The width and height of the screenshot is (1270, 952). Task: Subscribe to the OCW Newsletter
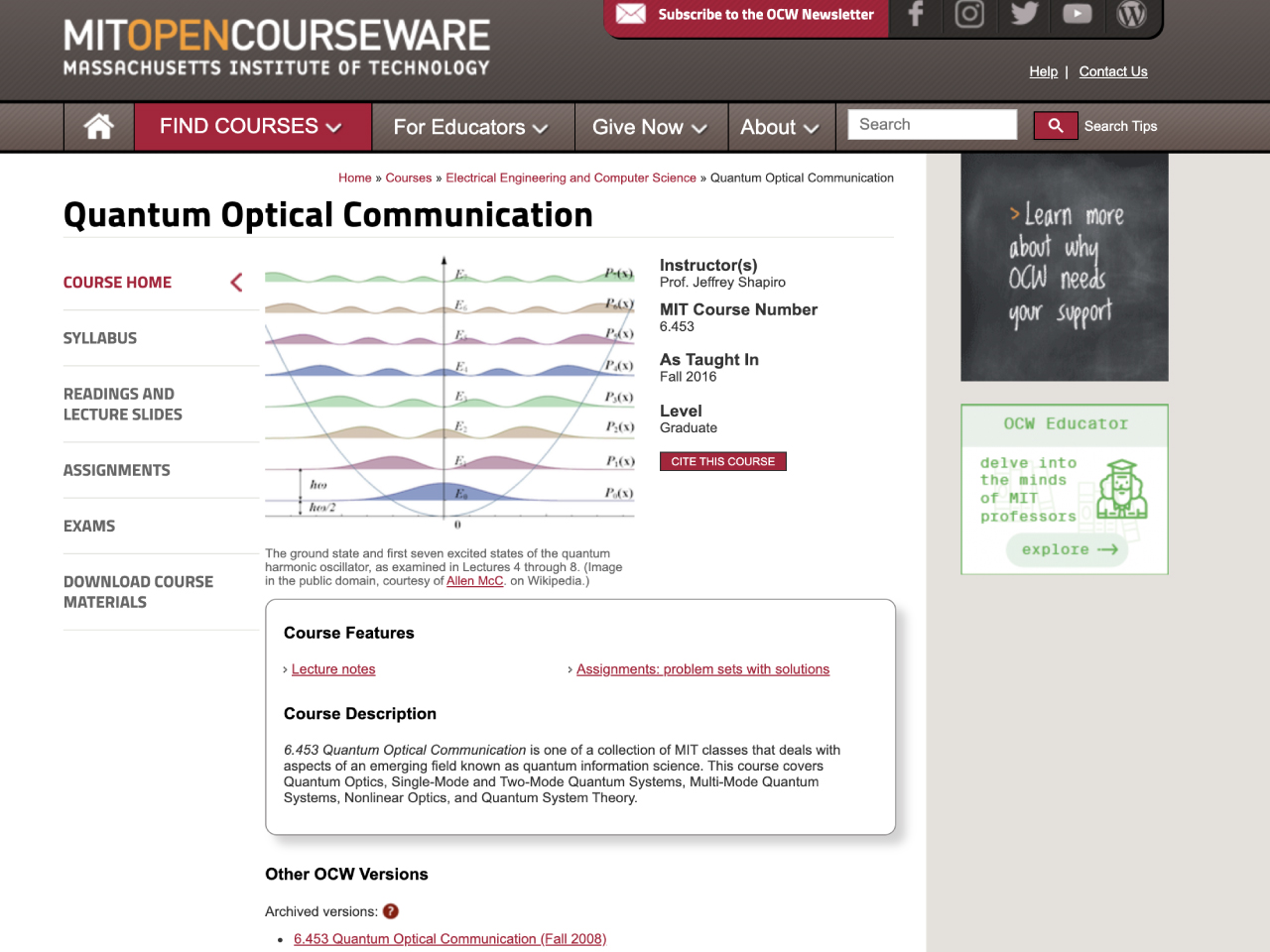[766, 14]
